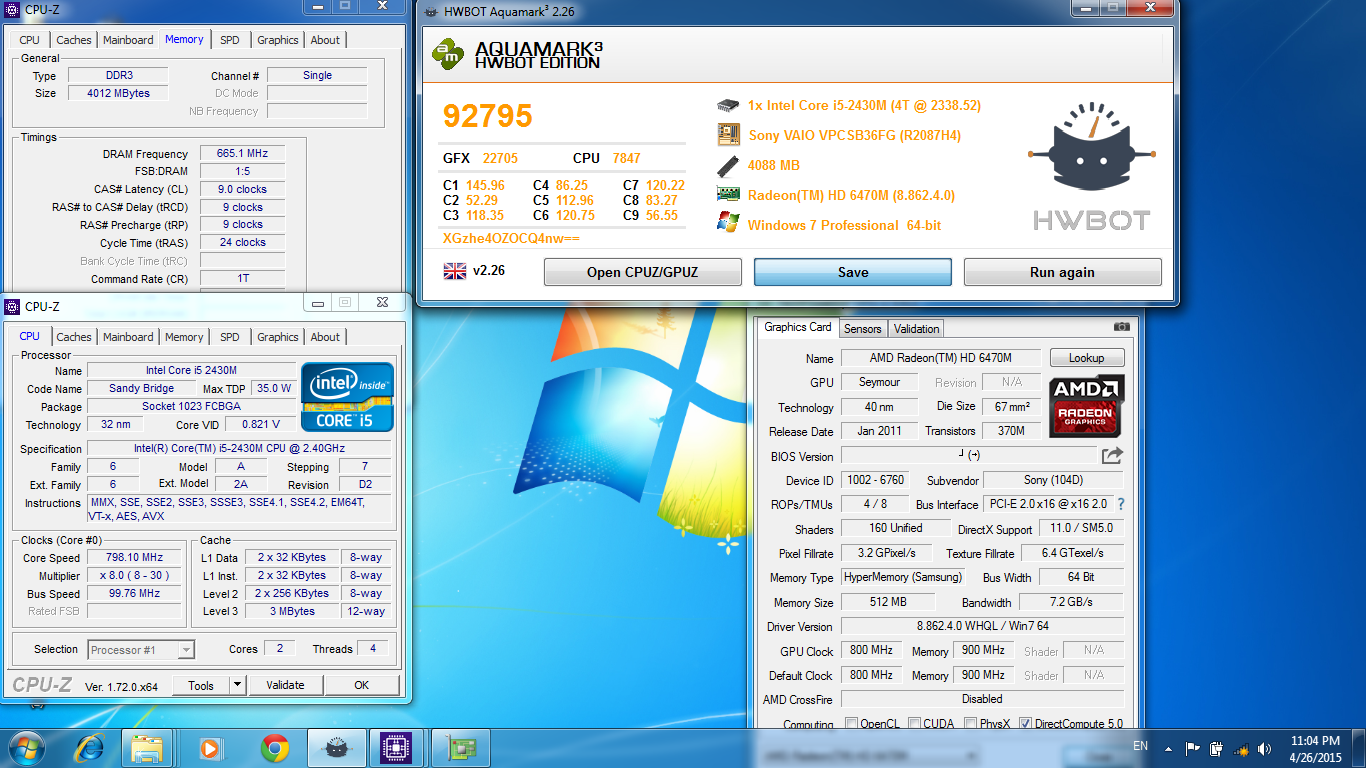The height and width of the screenshot is (768, 1366).
Task: Open Windows Explorer from the taskbar
Action: (x=148, y=748)
